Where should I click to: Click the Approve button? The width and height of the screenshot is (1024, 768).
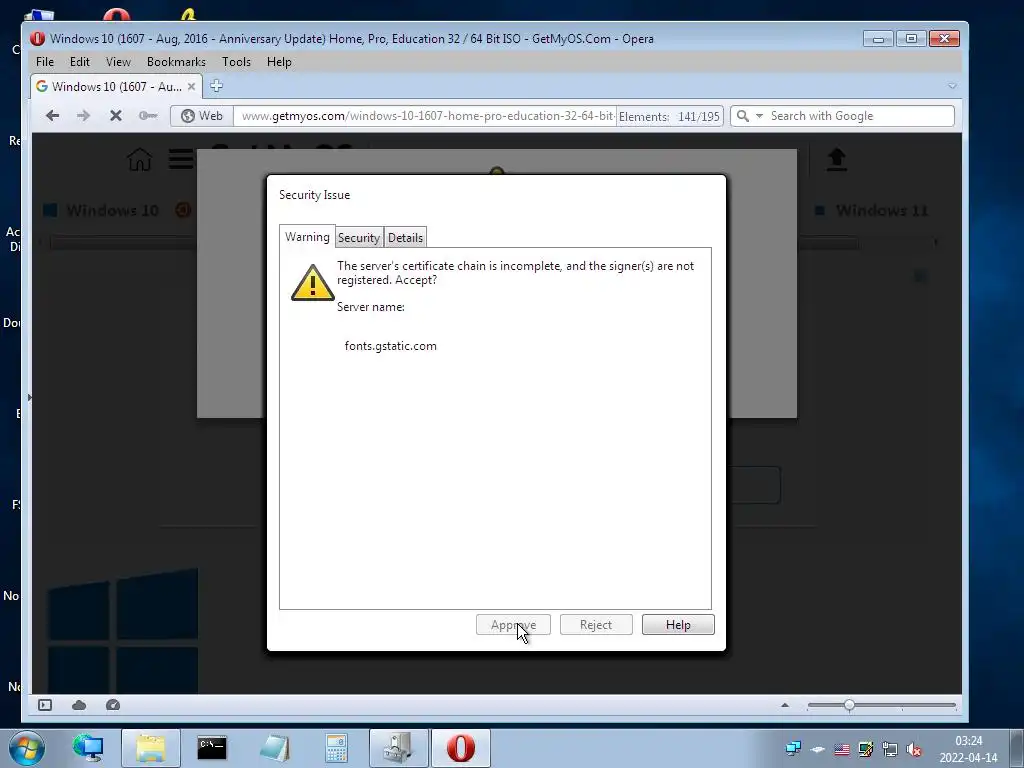(x=513, y=624)
